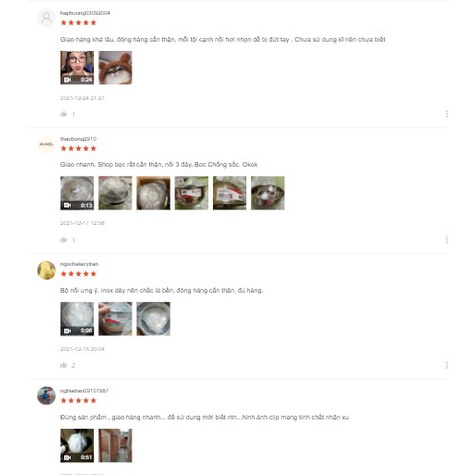Open more options for thaobong2910's review

click(447, 240)
